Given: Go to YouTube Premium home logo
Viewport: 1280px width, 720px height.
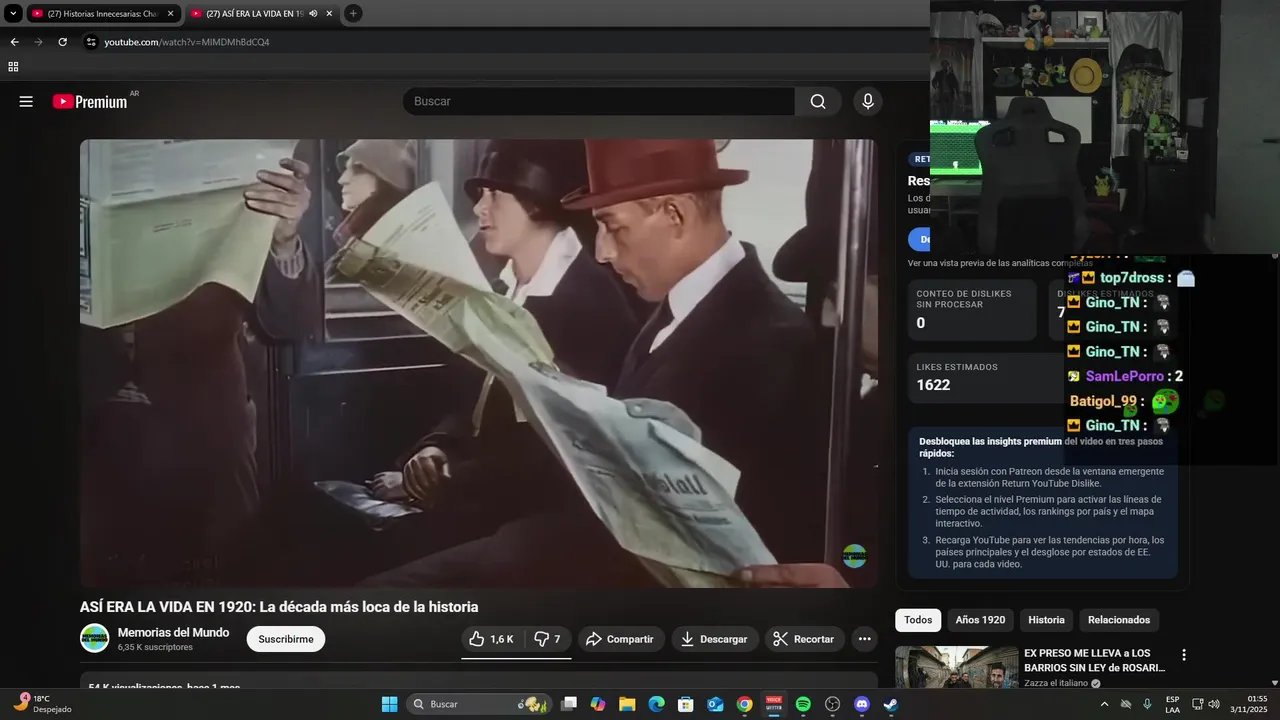Looking at the screenshot, I should (x=91, y=101).
